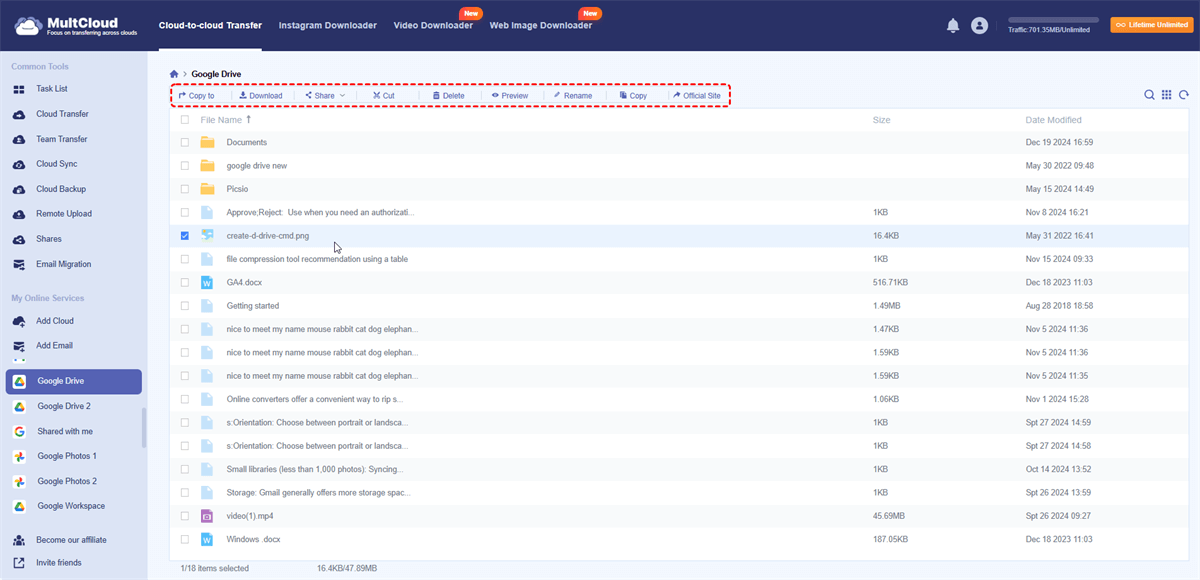Check the Getting started checkbox
The height and width of the screenshot is (580, 1200).
tap(185, 306)
